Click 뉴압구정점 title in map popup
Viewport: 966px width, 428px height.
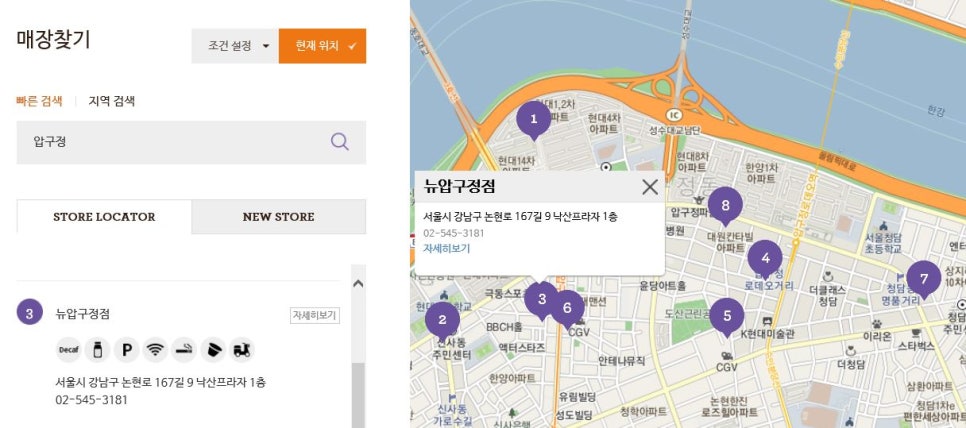pyautogui.click(x=460, y=187)
